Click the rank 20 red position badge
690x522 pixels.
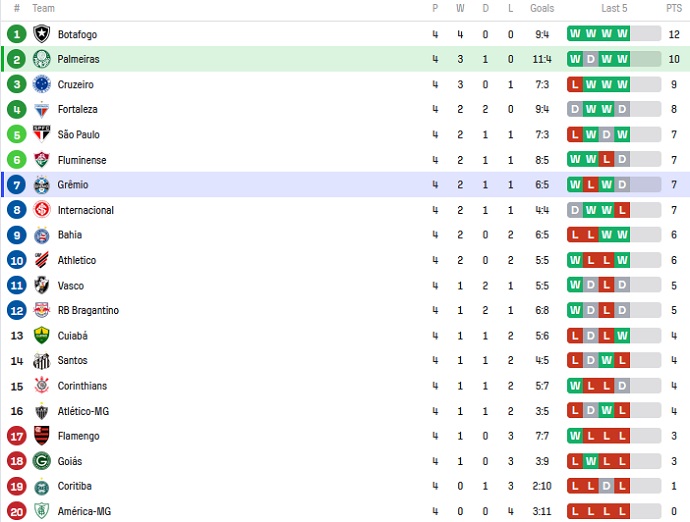[x=16, y=511]
